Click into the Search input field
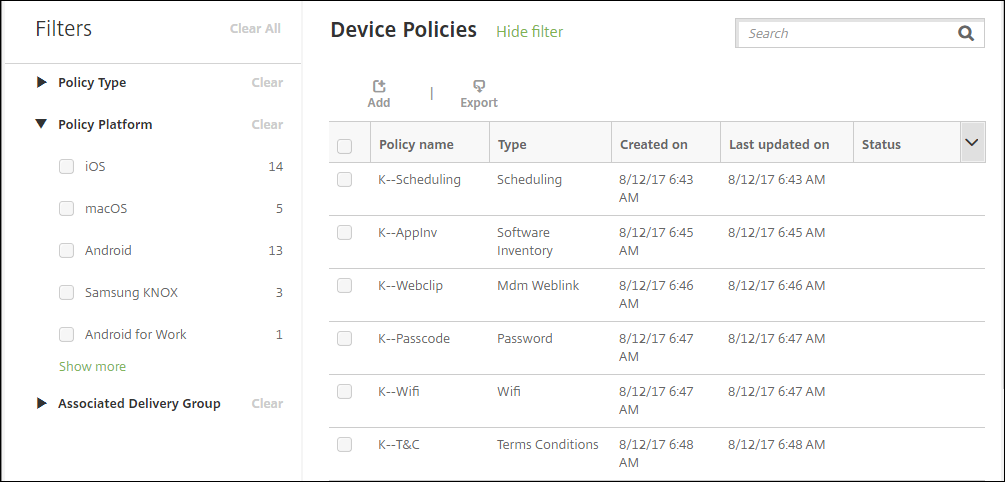This screenshot has height=482, width=1005. (x=845, y=33)
